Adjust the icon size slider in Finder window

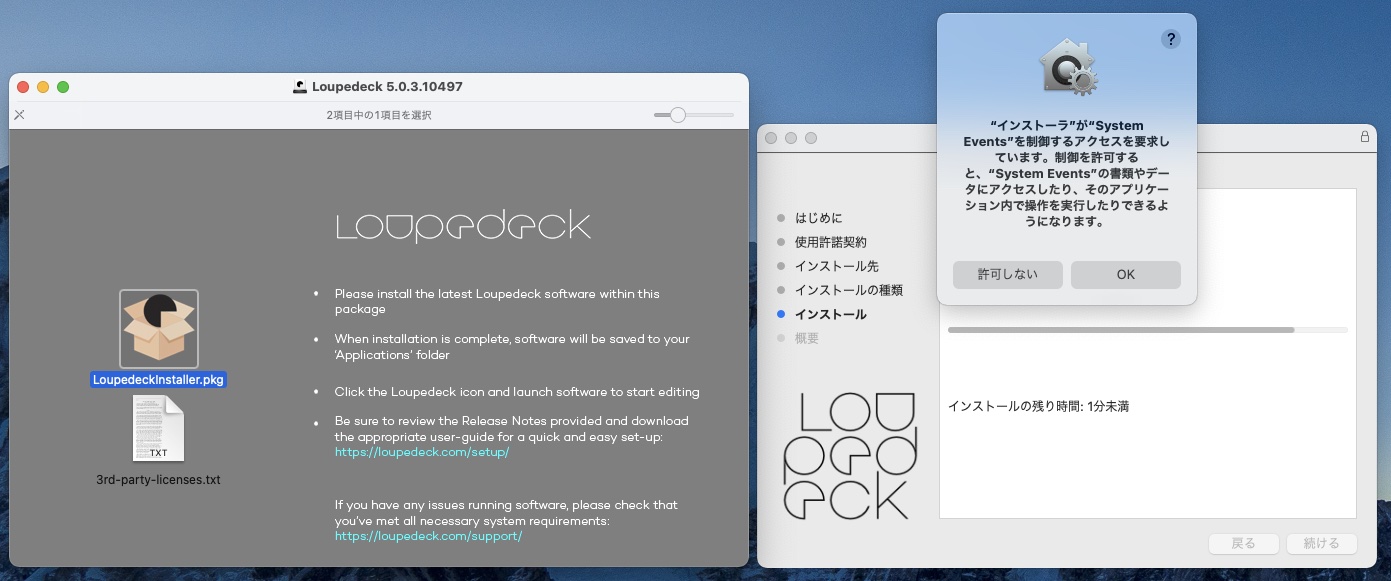coord(678,115)
